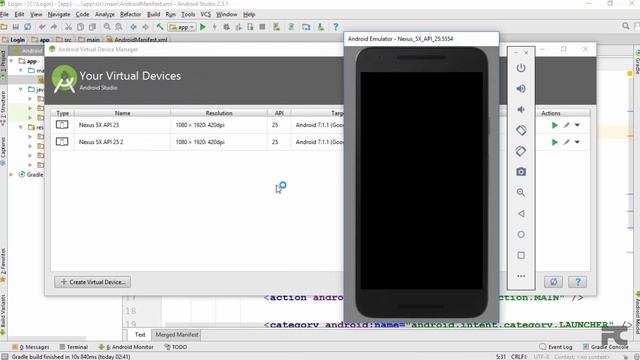Open the VCS menu

(205, 14)
